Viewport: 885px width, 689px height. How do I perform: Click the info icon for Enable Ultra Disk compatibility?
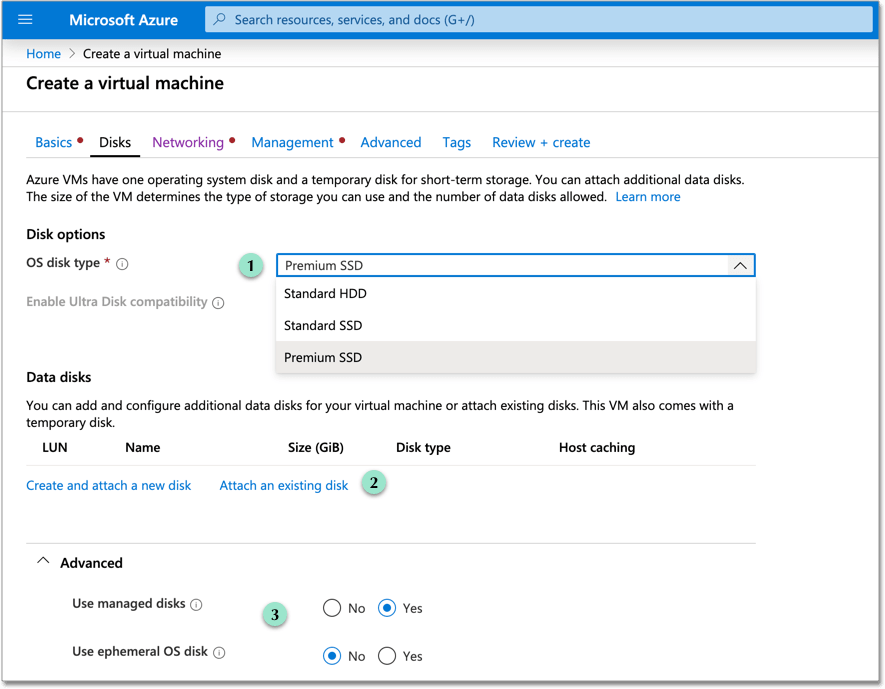click(219, 302)
